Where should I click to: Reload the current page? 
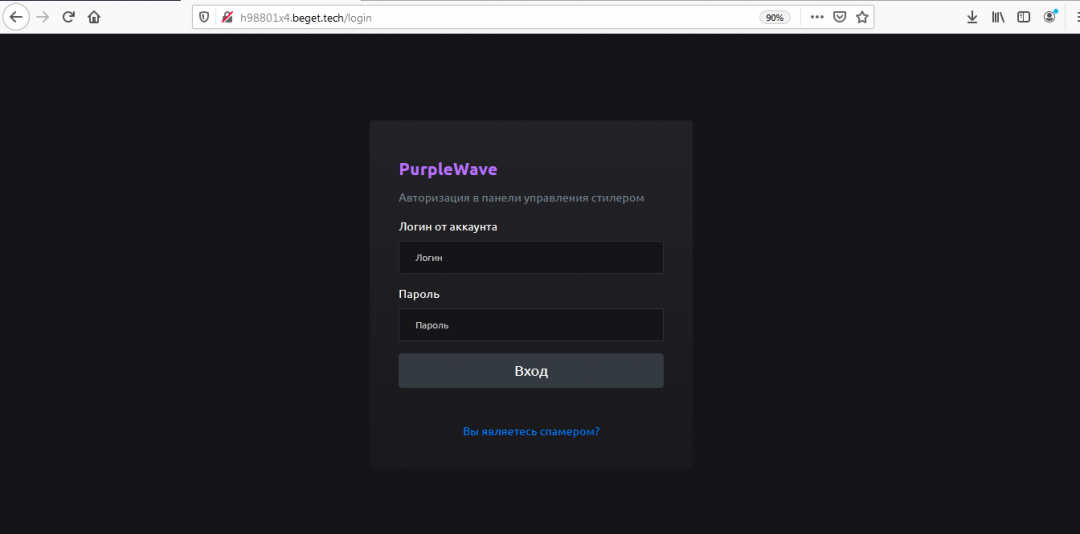pos(69,17)
